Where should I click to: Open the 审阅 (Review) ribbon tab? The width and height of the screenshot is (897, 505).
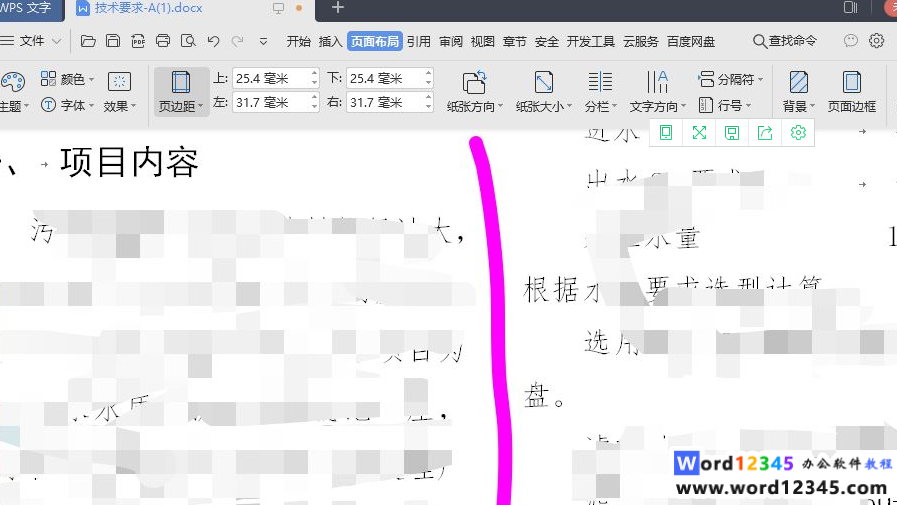(x=450, y=41)
